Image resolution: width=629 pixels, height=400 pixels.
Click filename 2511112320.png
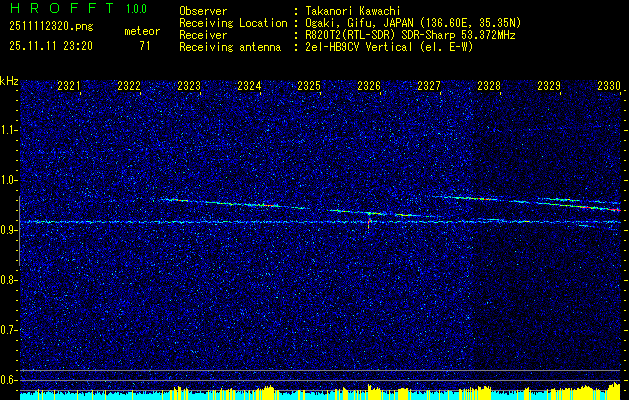(x=51, y=27)
